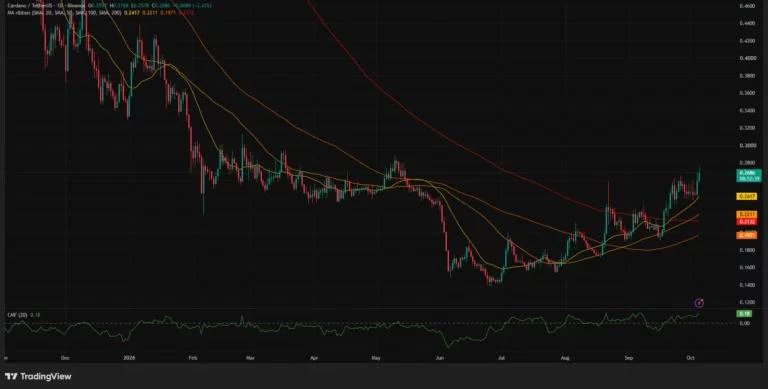Click the yellow 0.2417 SMA price tag

(x=747, y=196)
